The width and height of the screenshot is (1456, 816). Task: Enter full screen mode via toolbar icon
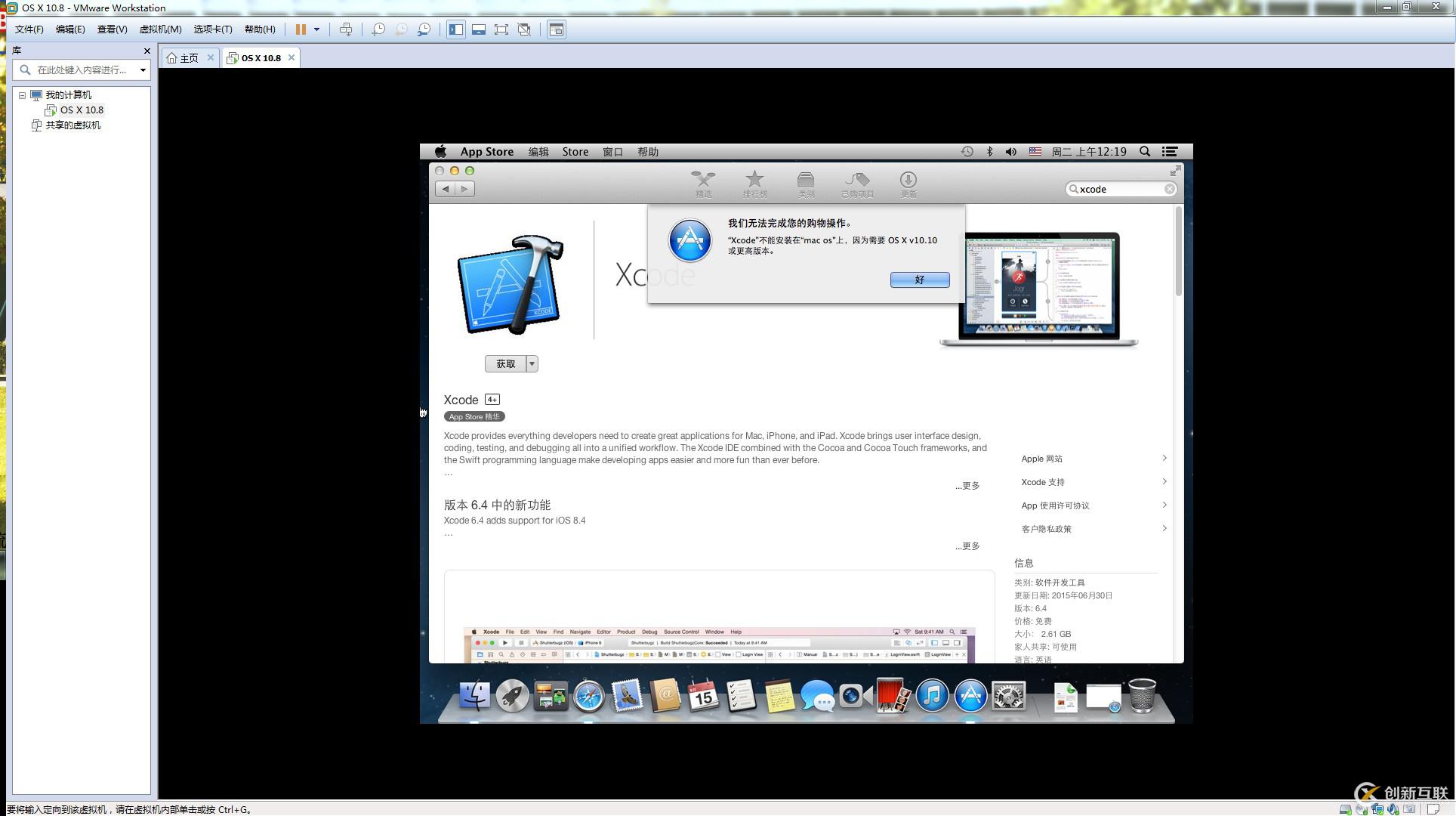[x=501, y=29]
